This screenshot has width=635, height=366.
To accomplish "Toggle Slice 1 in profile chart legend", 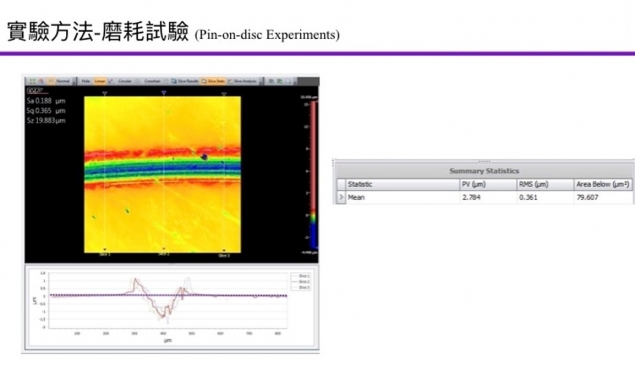I will [300, 276].
